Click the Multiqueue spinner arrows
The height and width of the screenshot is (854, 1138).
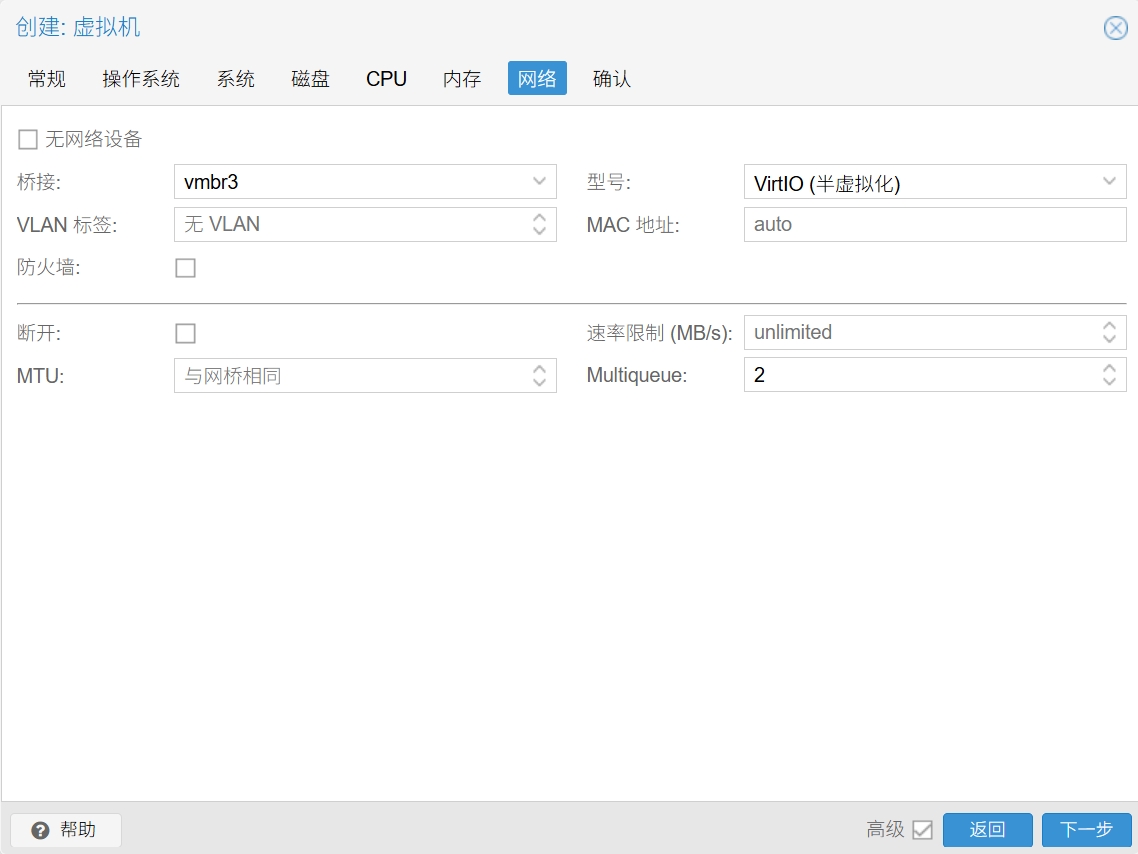click(1109, 375)
